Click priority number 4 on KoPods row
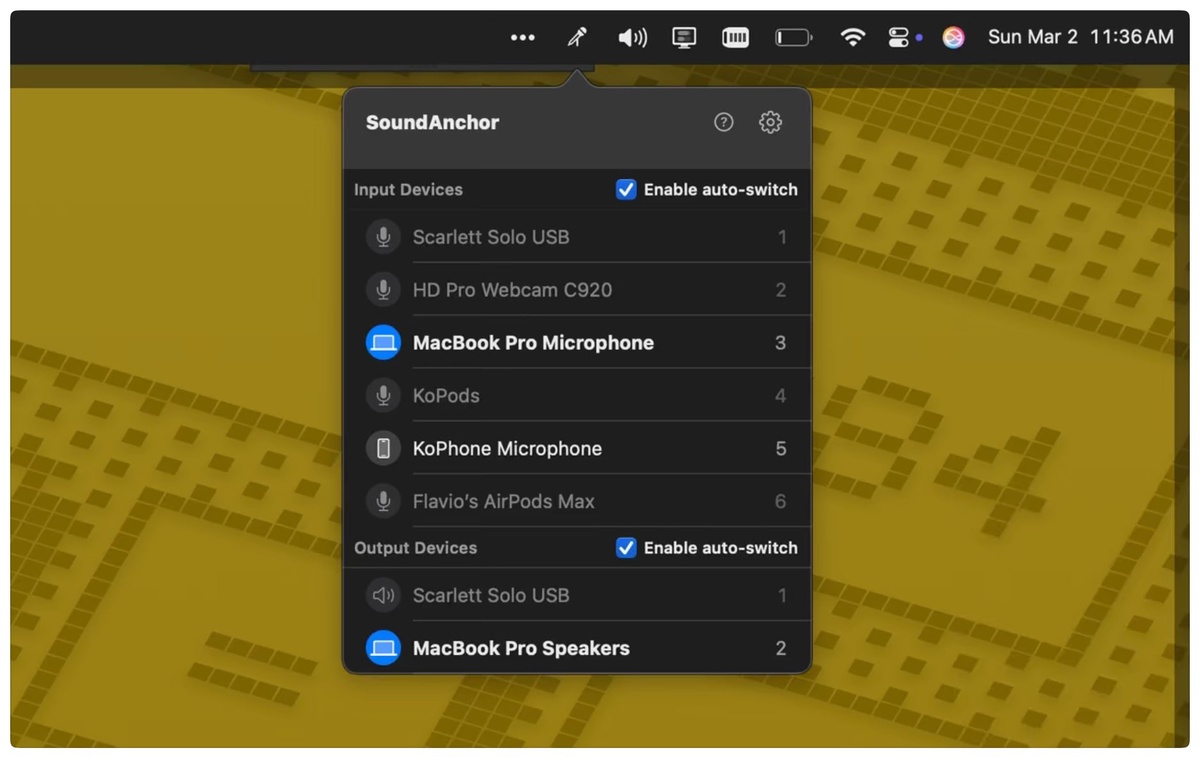The image size is (1200, 757). pyautogui.click(x=781, y=396)
